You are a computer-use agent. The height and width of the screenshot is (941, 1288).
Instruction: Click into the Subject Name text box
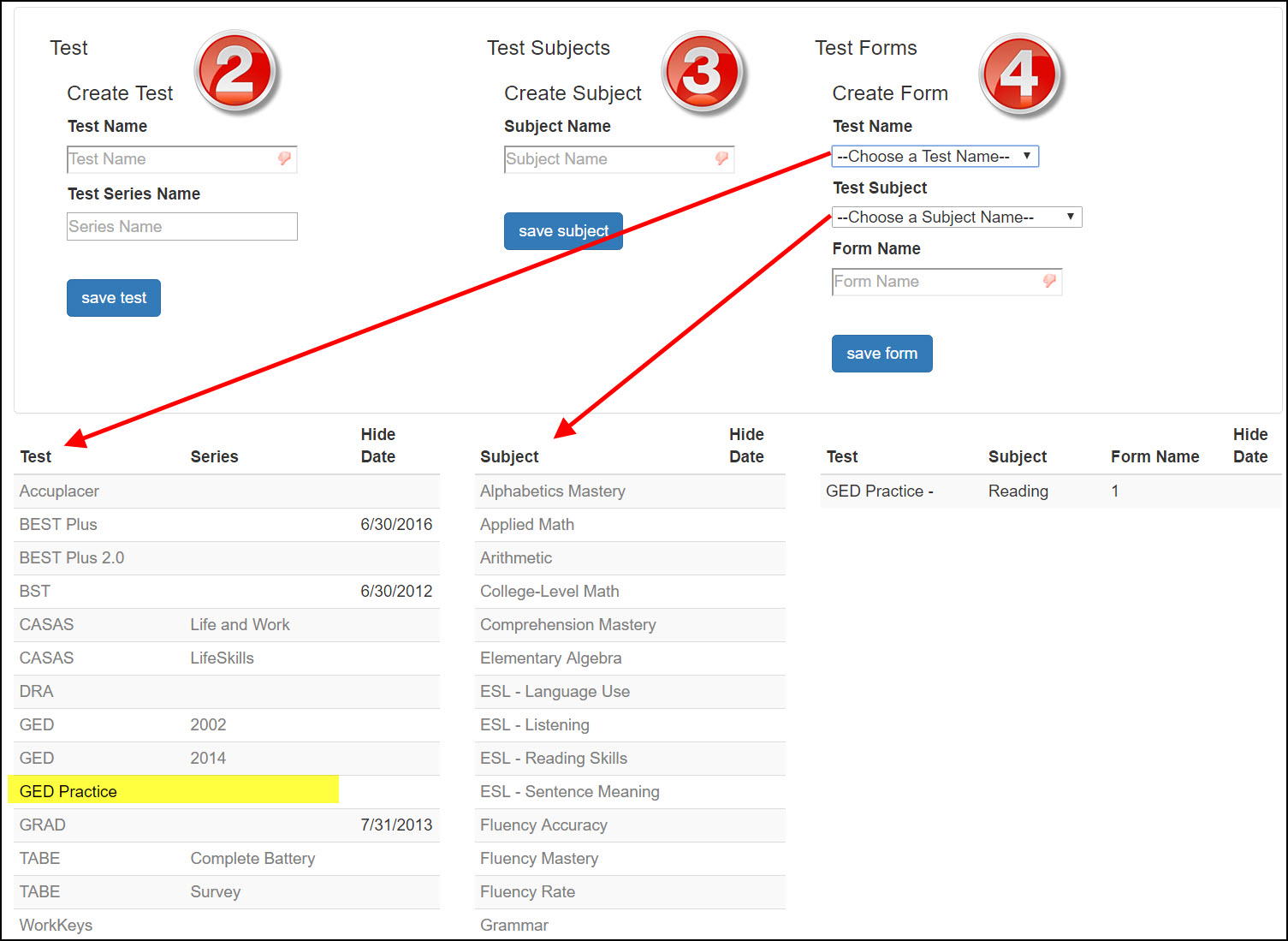pyautogui.click(x=606, y=159)
